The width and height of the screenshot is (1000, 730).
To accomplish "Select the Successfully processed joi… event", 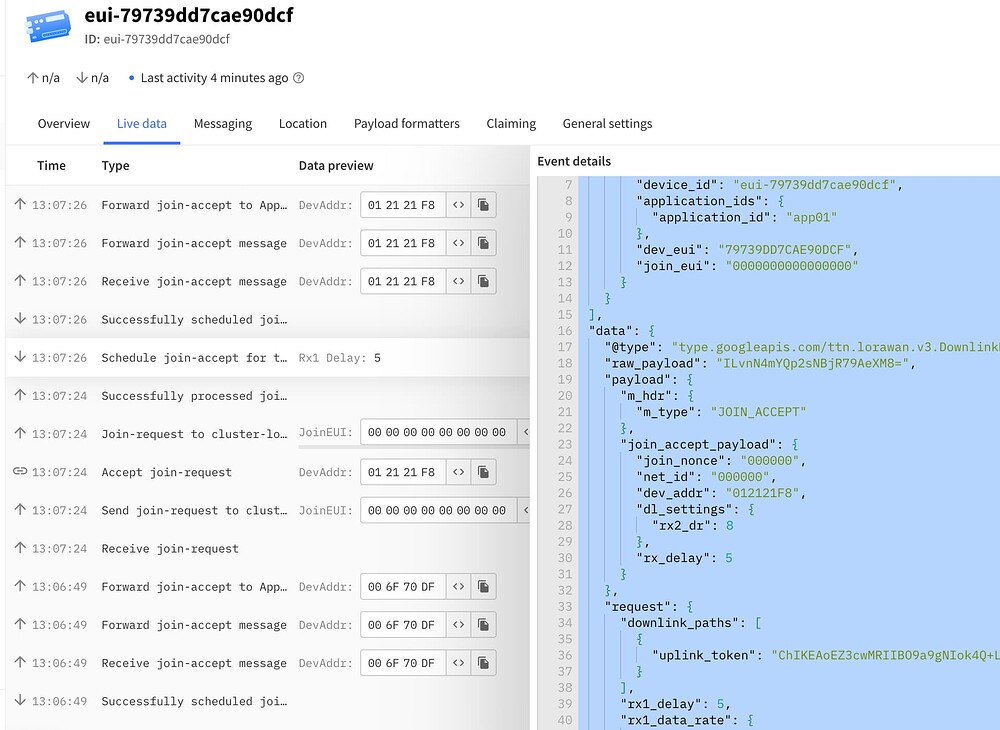I will click(x=267, y=396).
